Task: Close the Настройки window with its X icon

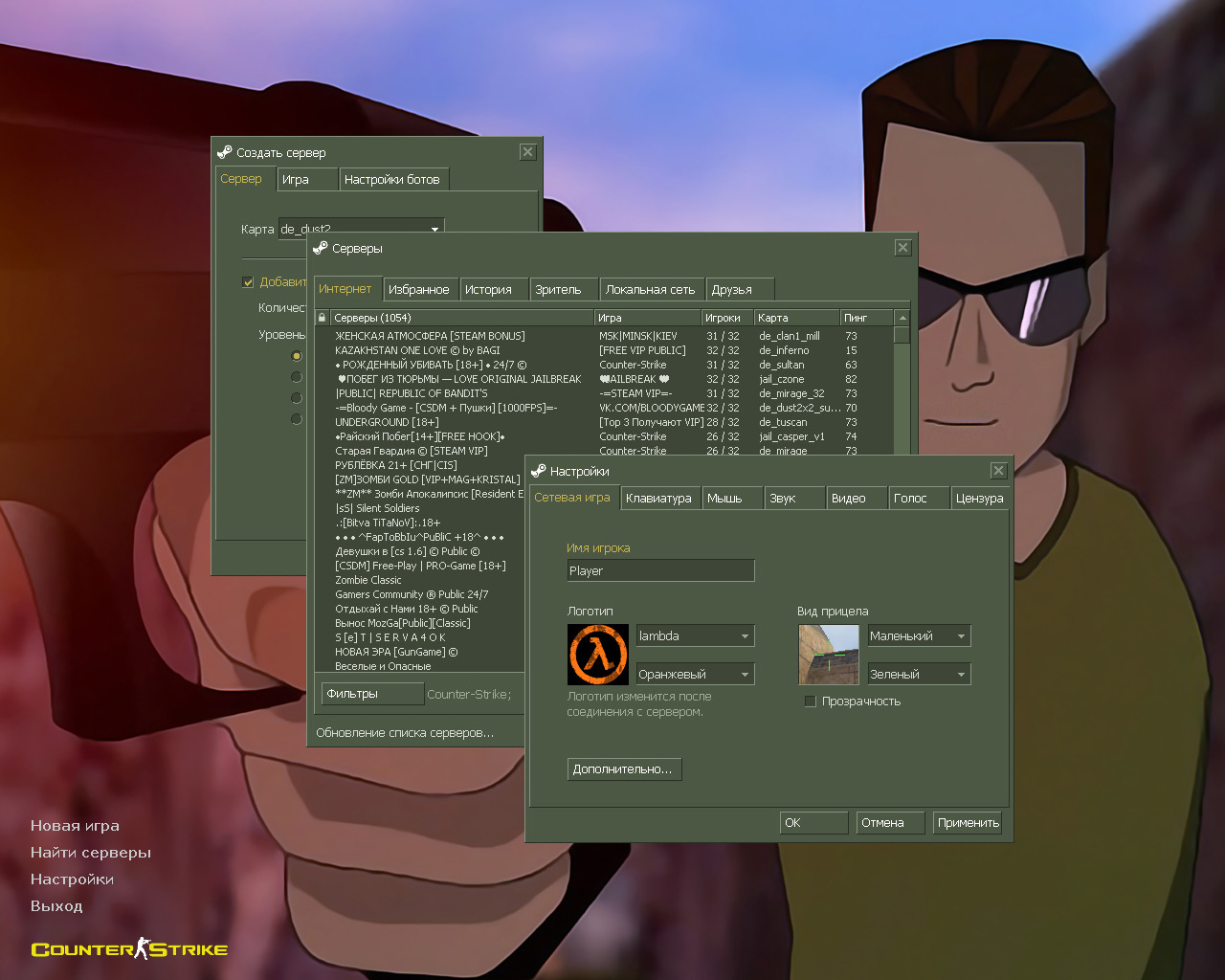Action: tap(998, 470)
